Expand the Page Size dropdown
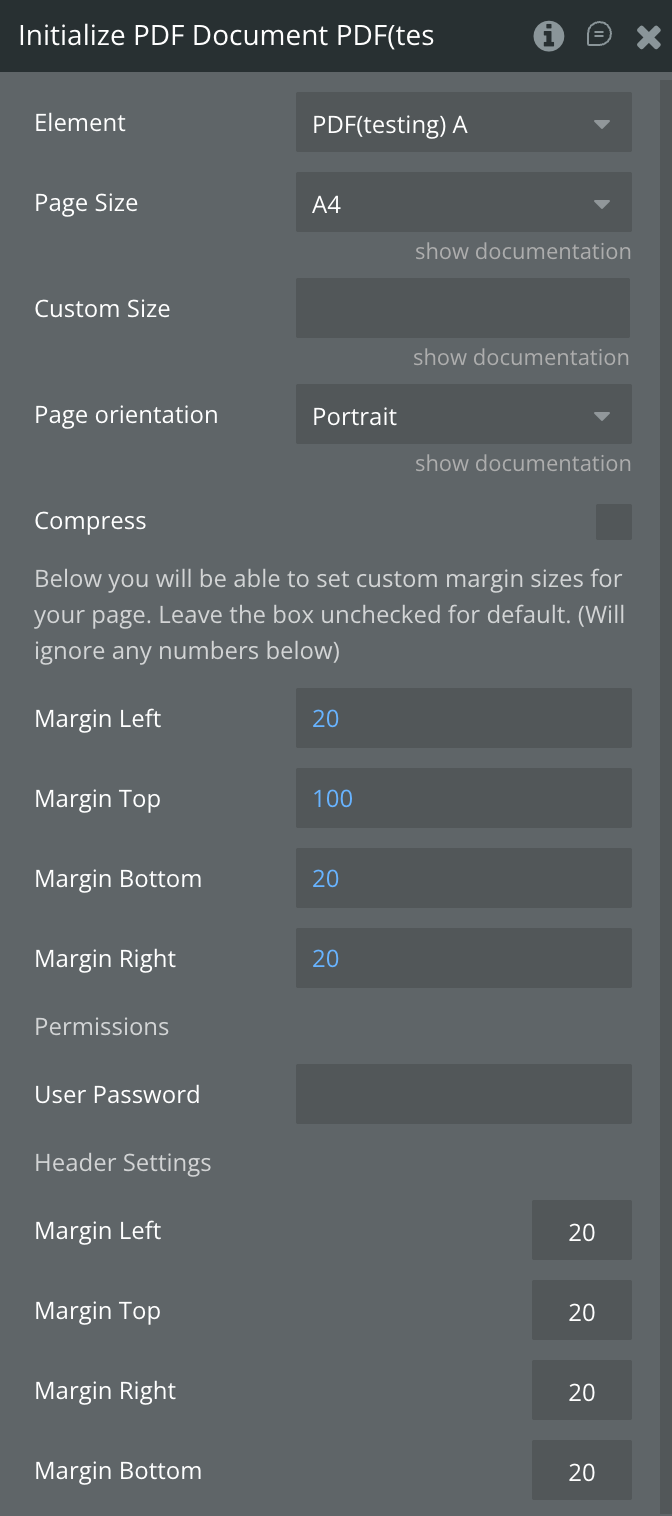Viewport: 672px width, 1516px height. tap(463, 203)
